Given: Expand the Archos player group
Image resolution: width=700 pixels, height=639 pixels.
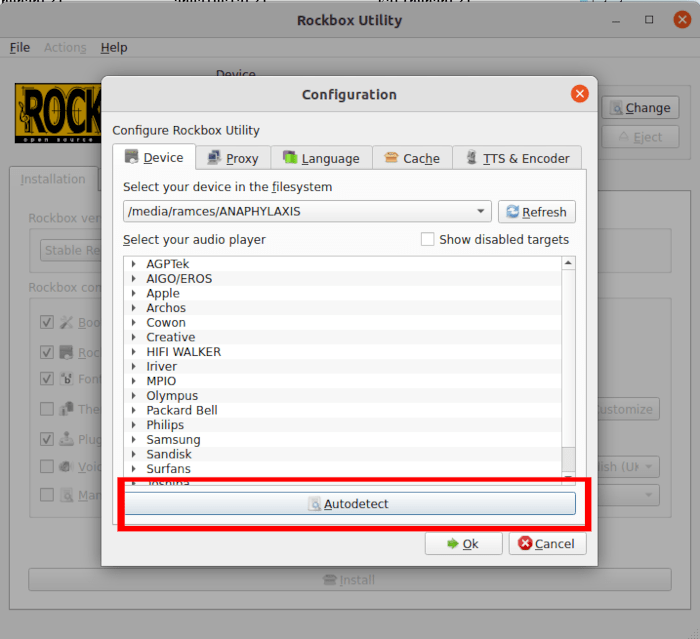Looking at the screenshot, I should [x=133, y=308].
